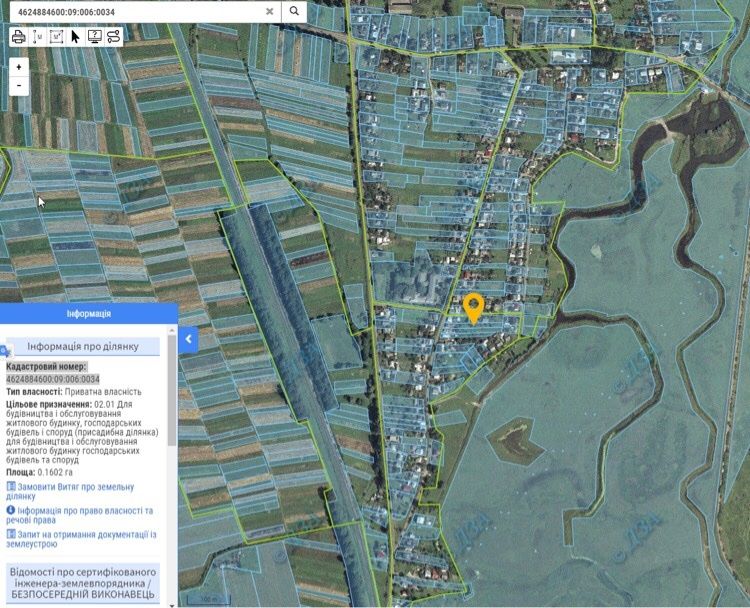Screen dimensions: 750x608
Task: Click scrollbar up arrow in info panel
Action: point(172,330)
